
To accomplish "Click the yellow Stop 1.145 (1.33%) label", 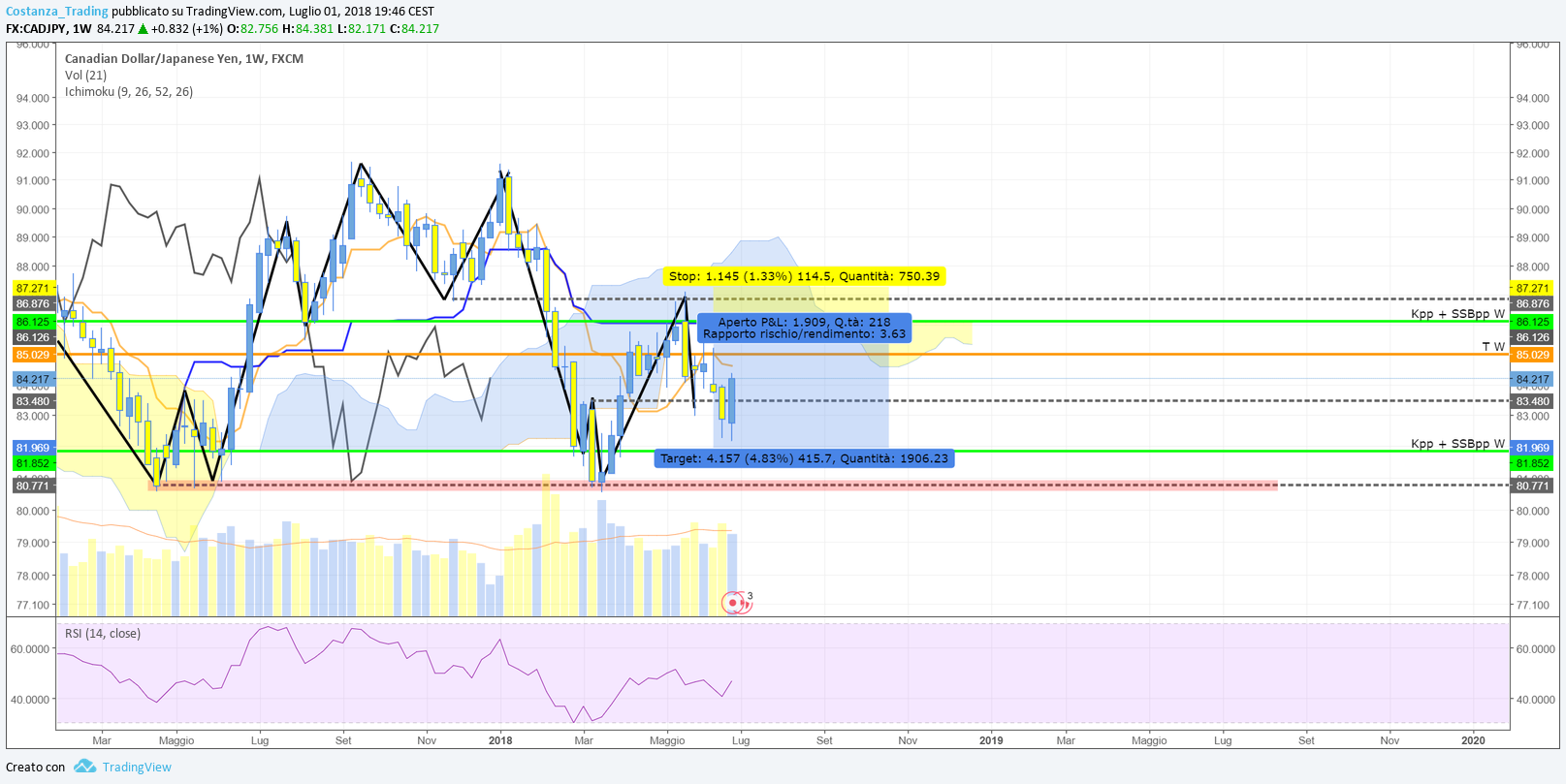I will coord(804,276).
